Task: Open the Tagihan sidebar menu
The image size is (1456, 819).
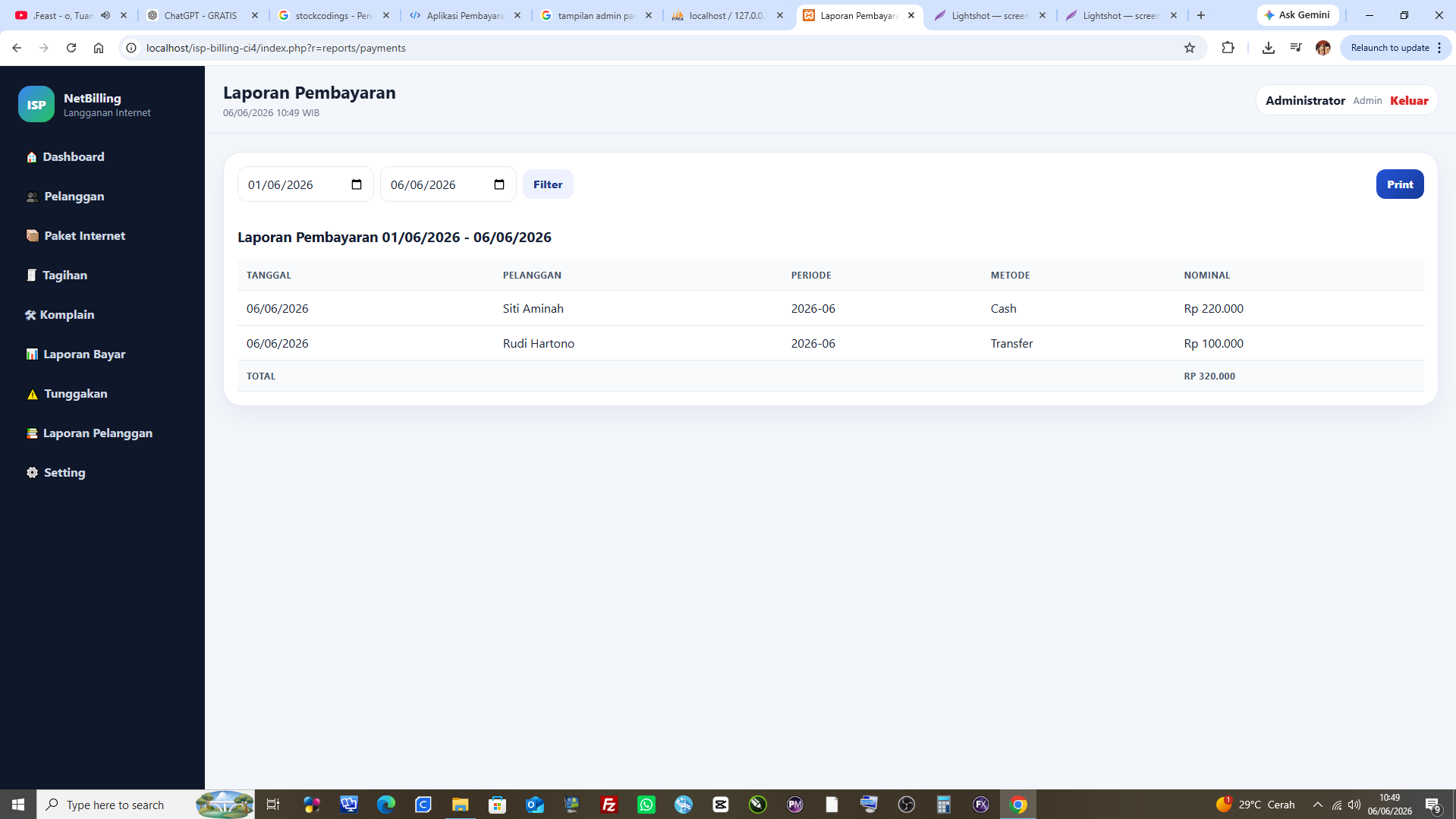Action: click(x=57, y=275)
